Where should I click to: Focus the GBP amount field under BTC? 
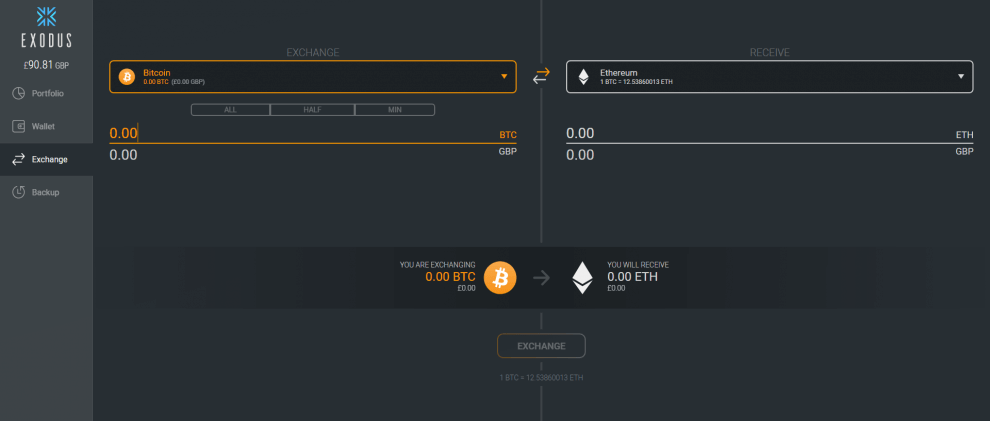click(x=313, y=155)
